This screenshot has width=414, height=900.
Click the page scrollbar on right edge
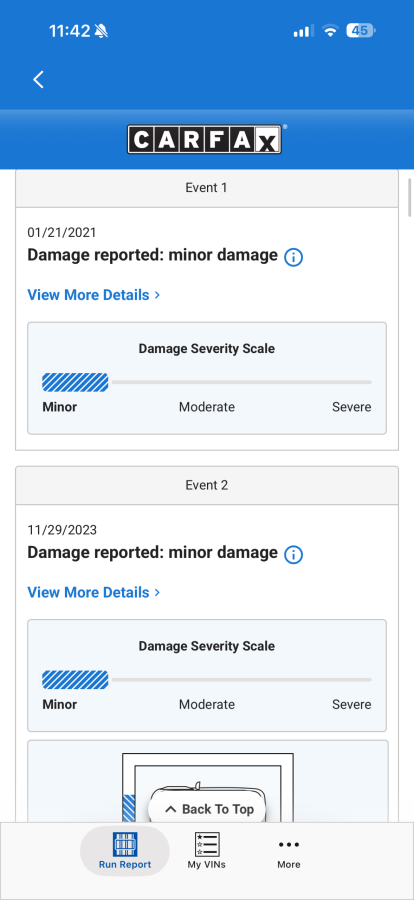pyautogui.click(x=409, y=197)
